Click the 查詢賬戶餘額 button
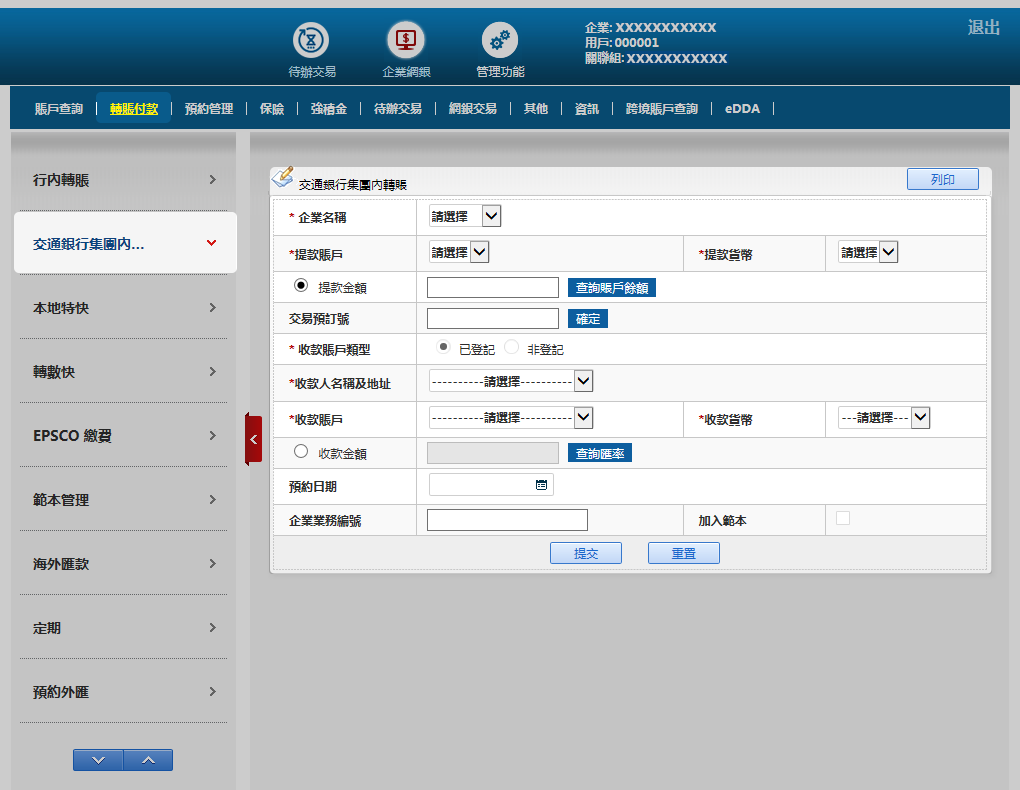 click(x=611, y=288)
